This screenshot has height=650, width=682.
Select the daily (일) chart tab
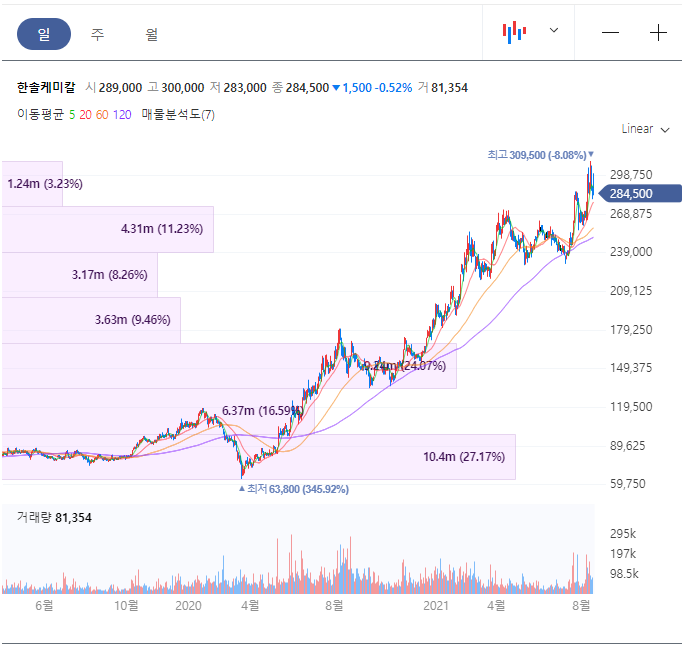click(44, 34)
